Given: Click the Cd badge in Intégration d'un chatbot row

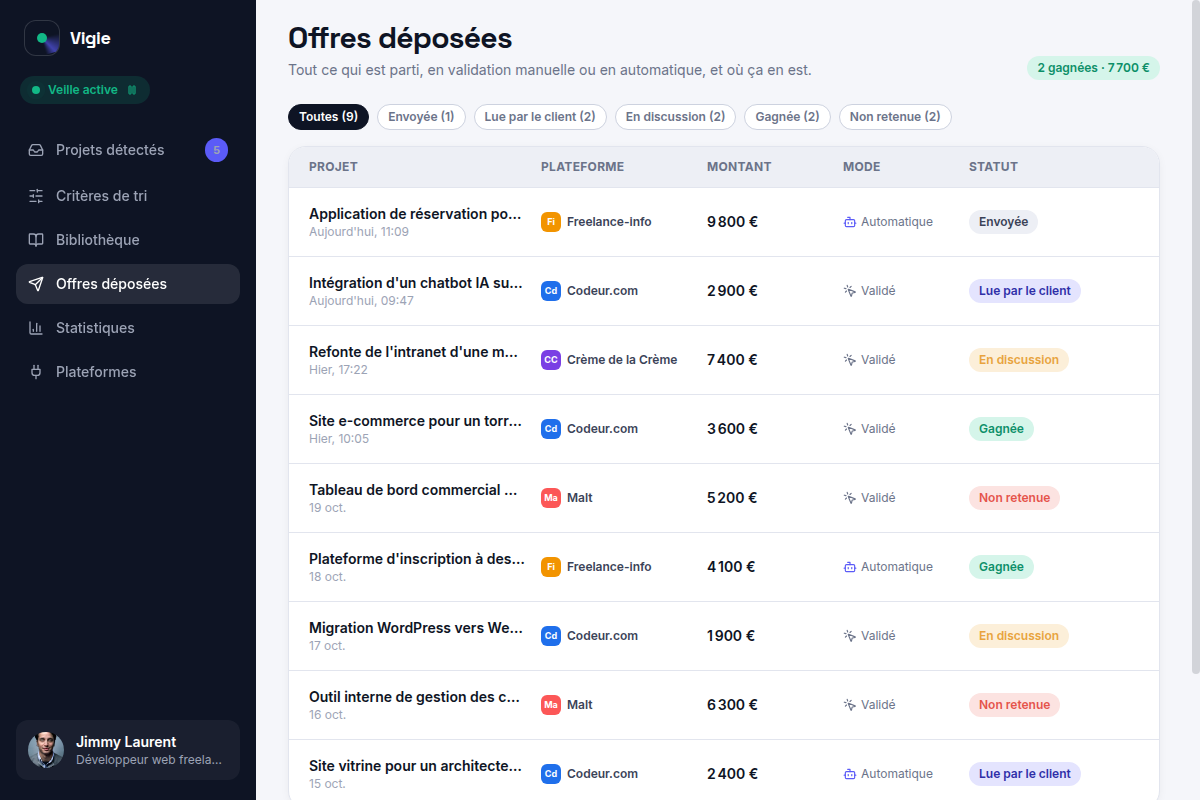Looking at the screenshot, I should (x=551, y=291).
